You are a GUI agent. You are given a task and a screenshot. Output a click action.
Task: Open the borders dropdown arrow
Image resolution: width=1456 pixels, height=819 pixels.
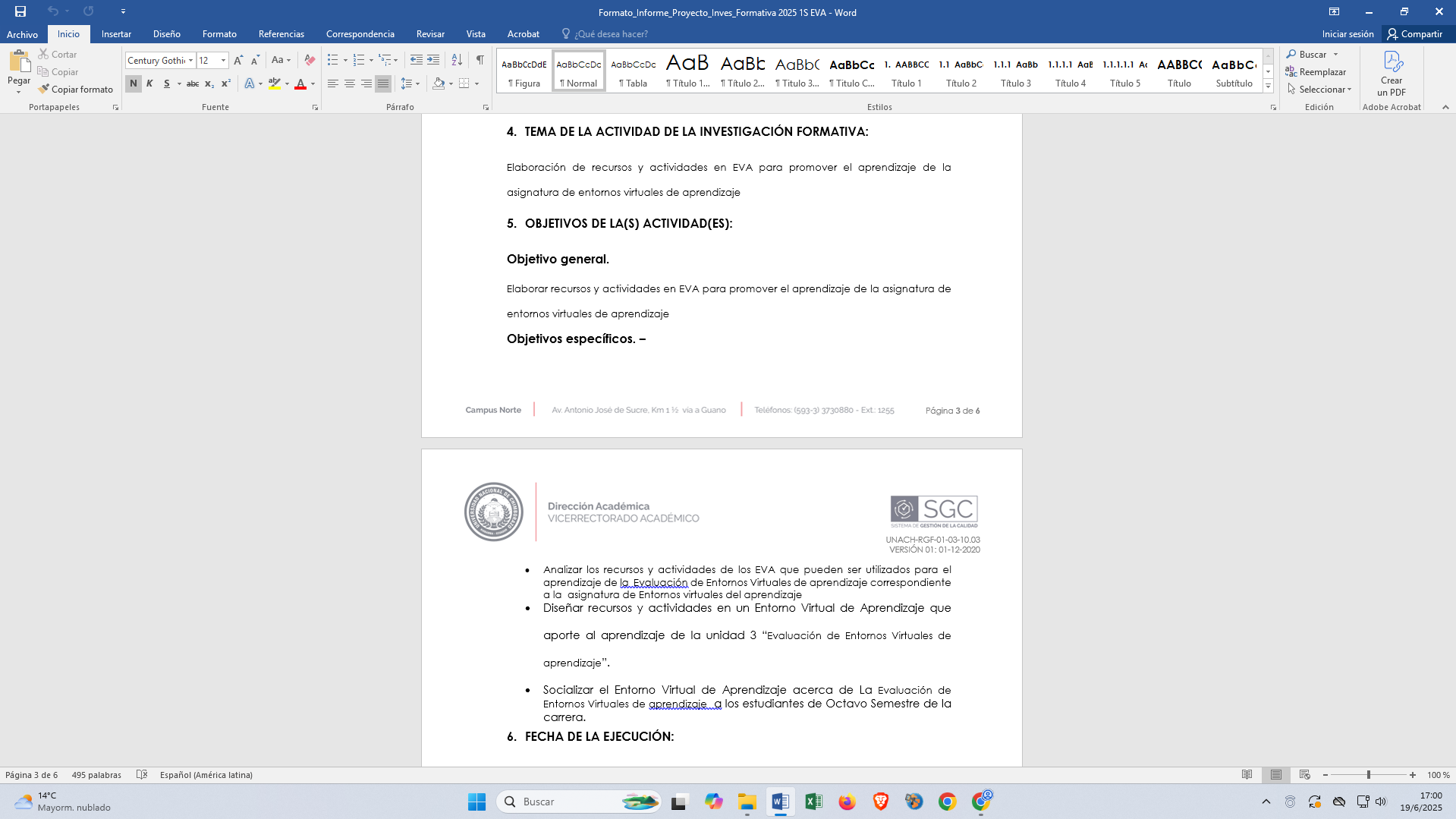476,83
